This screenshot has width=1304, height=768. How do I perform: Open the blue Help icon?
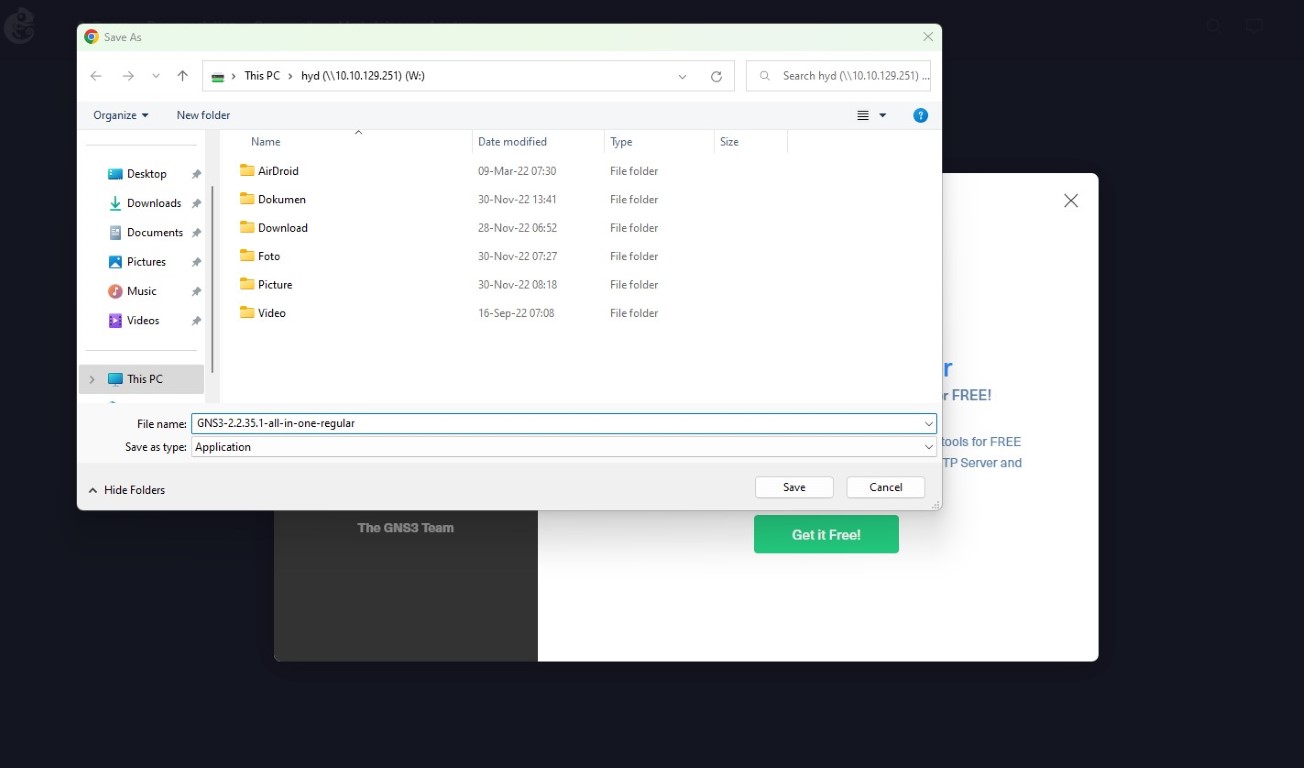click(921, 116)
